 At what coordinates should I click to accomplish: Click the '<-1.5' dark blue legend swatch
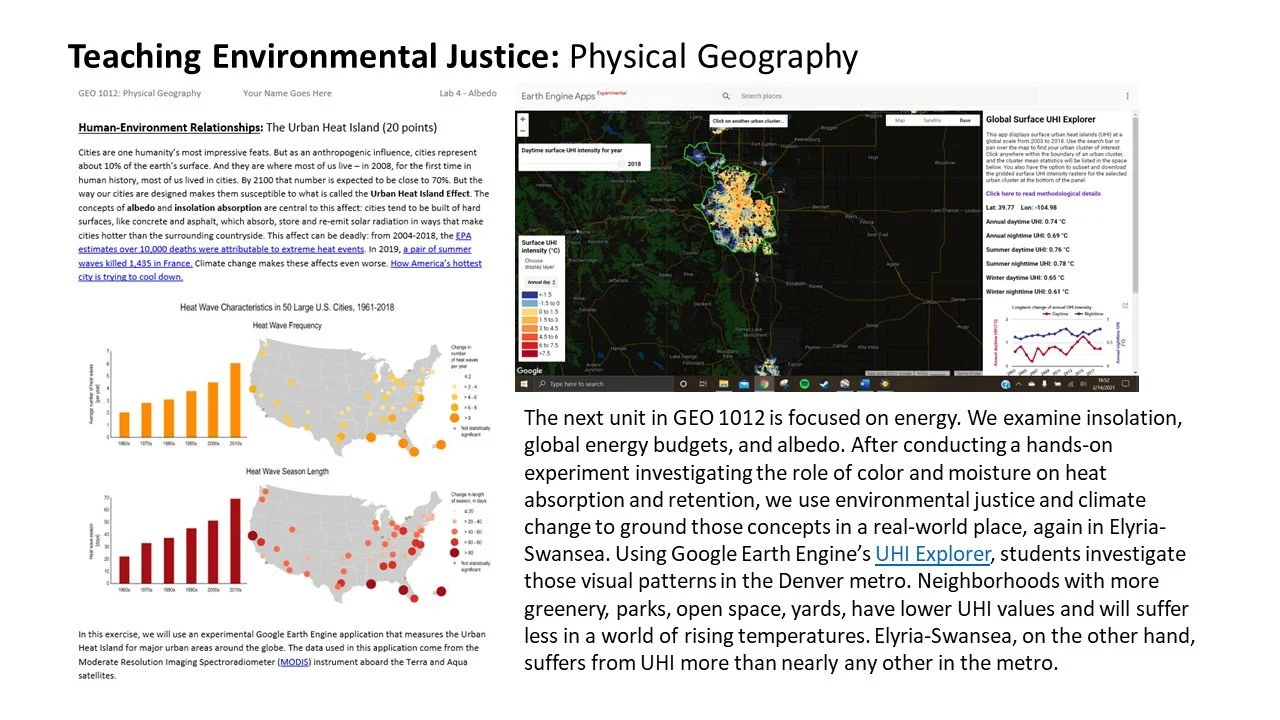pyautogui.click(x=530, y=294)
